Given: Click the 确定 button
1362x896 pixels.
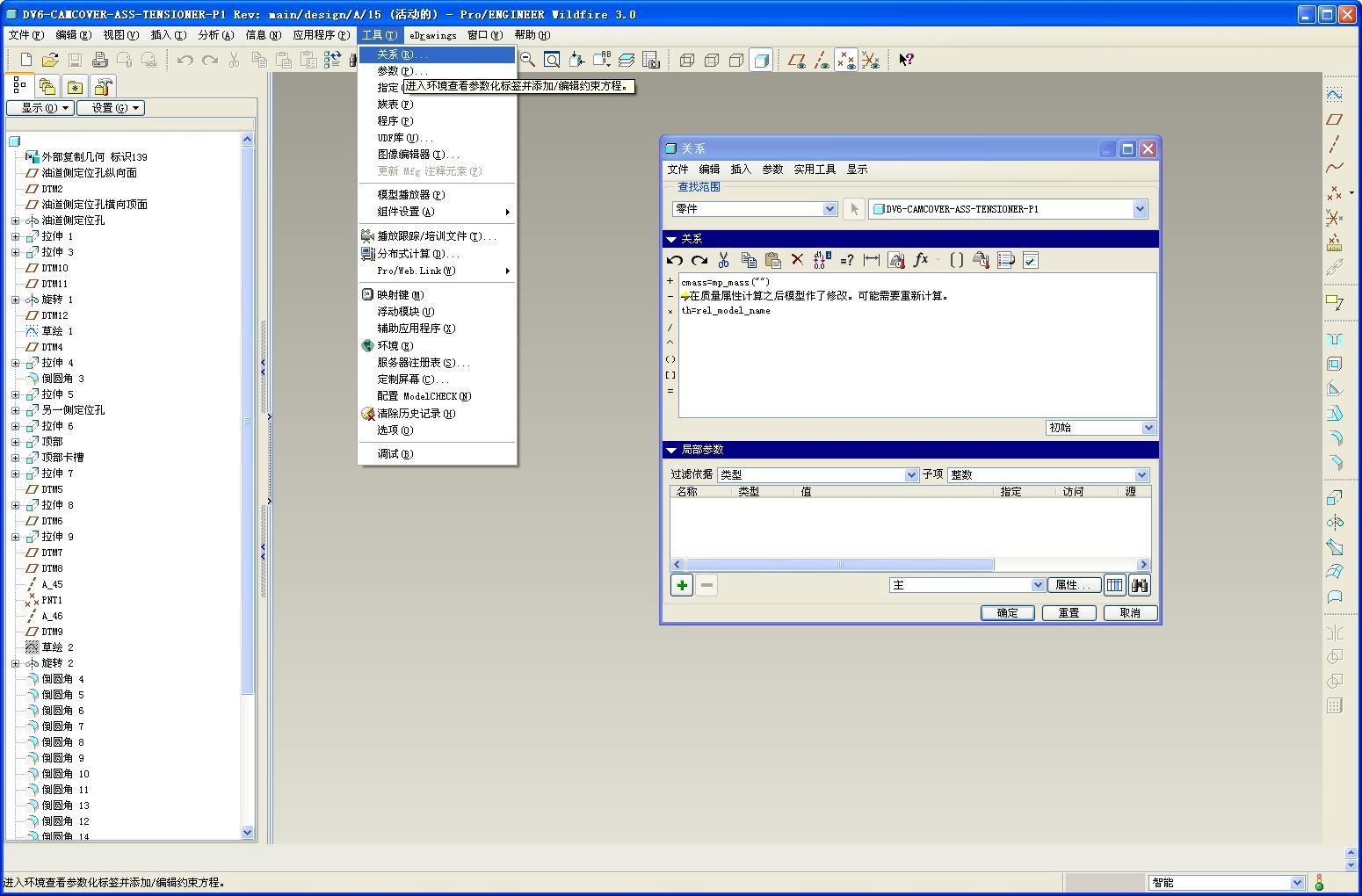Looking at the screenshot, I should (1008, 613).
